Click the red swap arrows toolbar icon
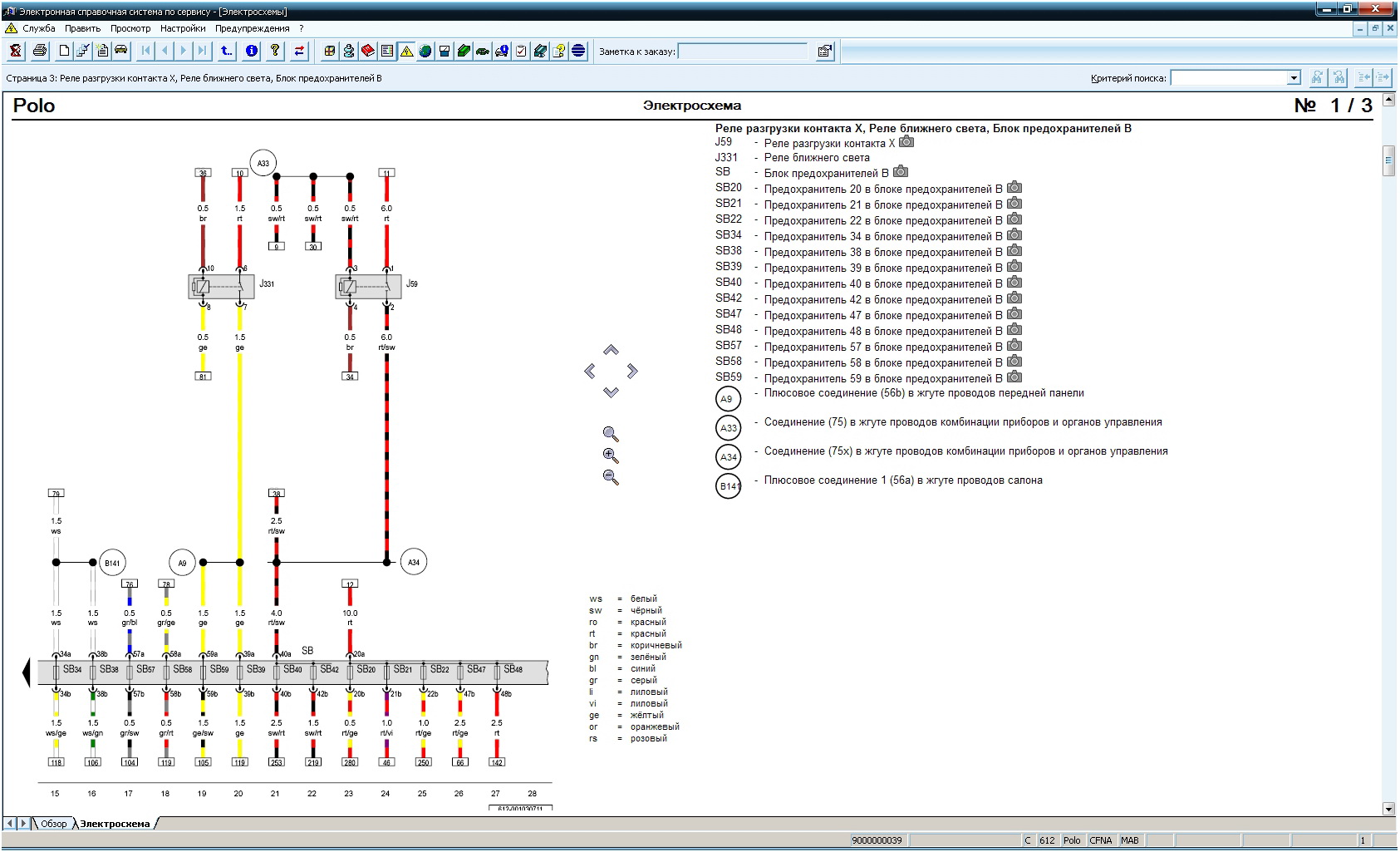1400x852 pixels. click(299, 52)
